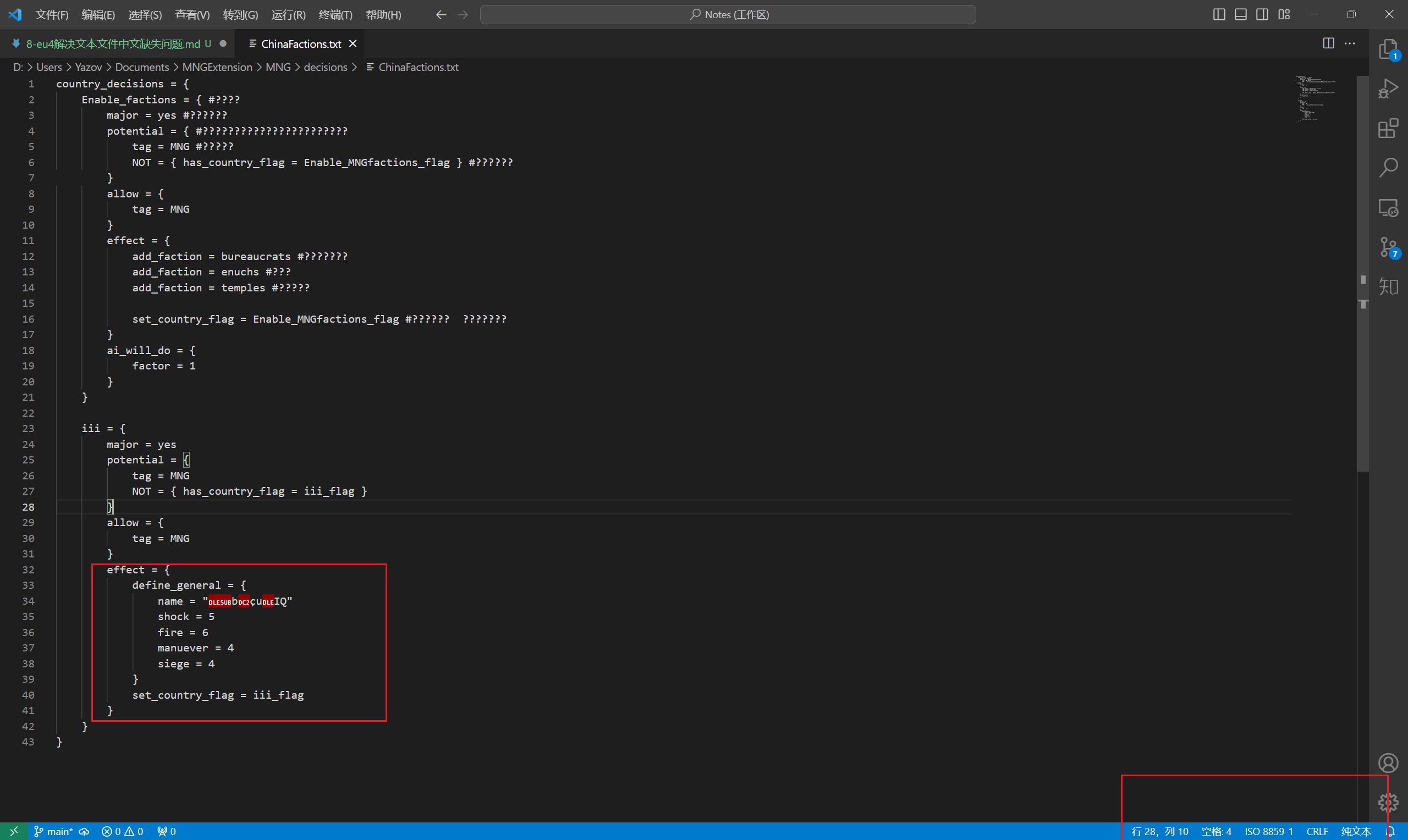This screenshot has height=840, width=1408.
Task: Open 编辑(E) menu
Action: coord(98,15)
